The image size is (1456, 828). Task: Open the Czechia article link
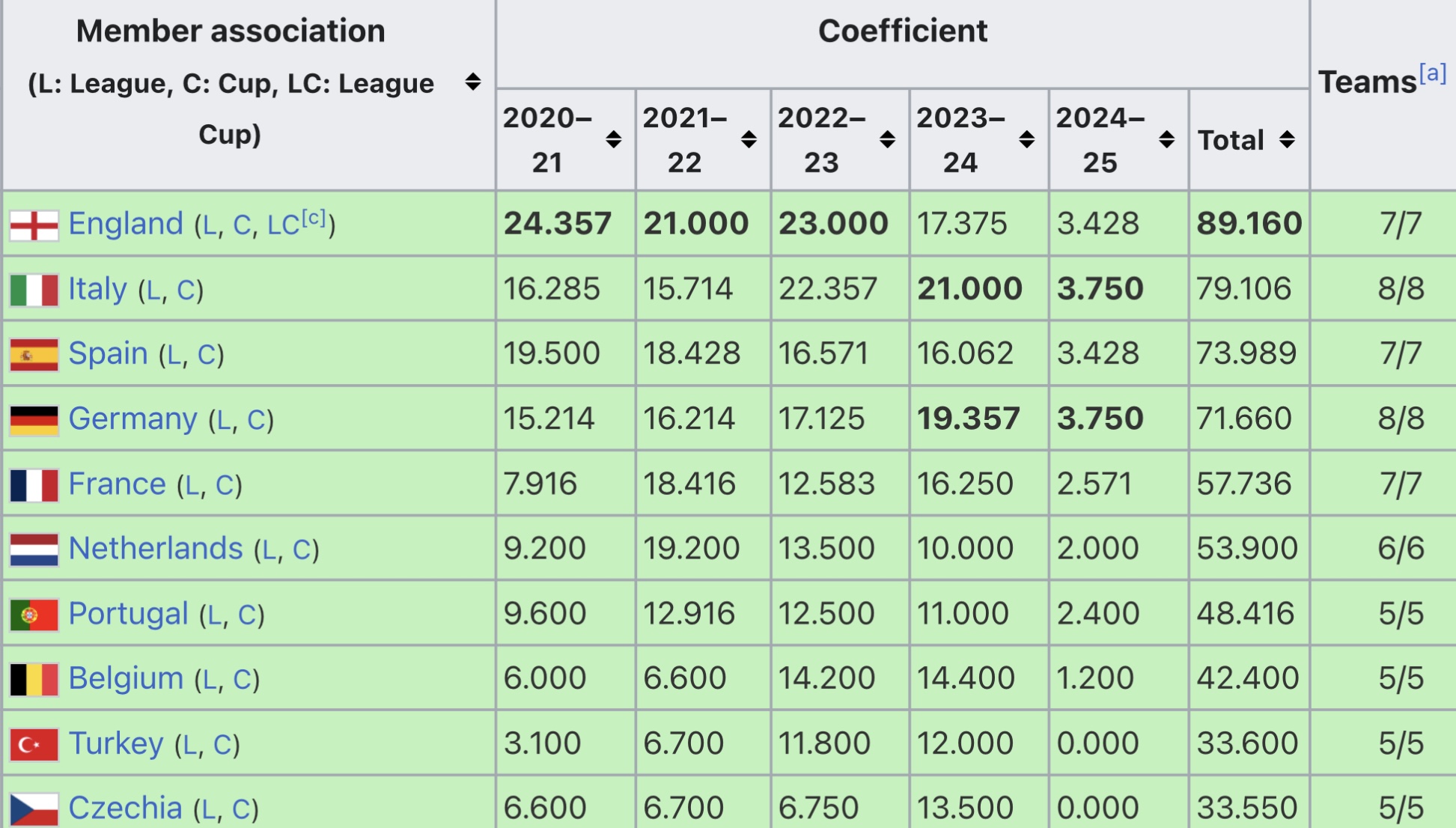pyautogui.click(x=126, y=808)
